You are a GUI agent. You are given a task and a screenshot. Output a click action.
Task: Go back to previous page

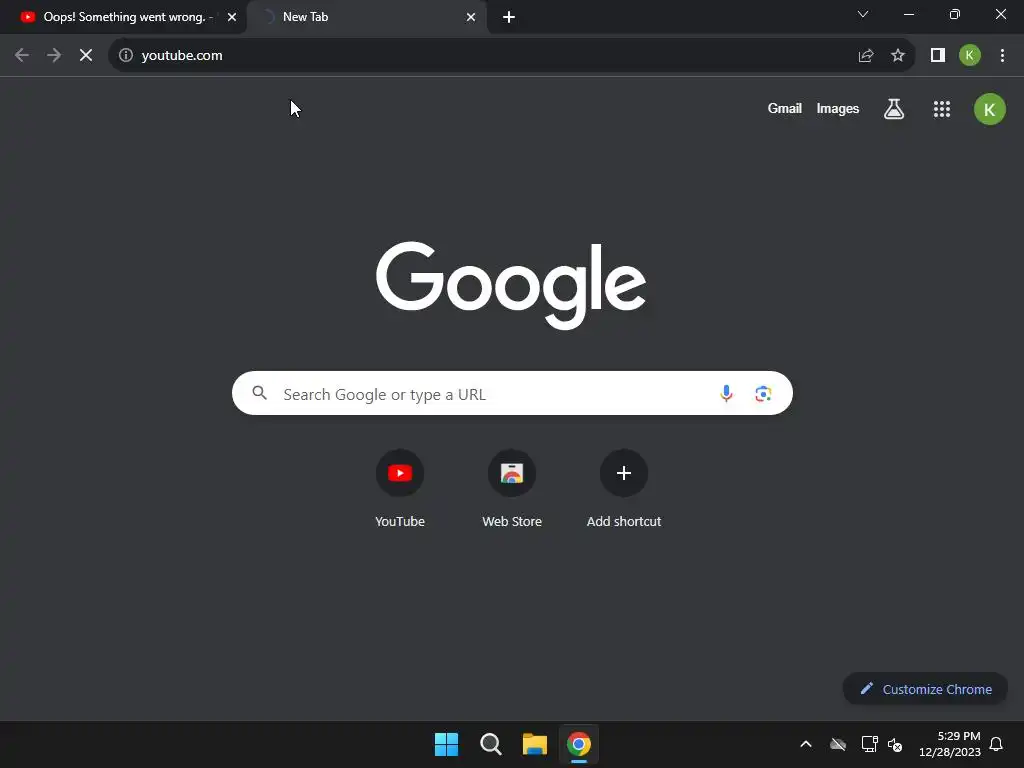pos(22,56)
